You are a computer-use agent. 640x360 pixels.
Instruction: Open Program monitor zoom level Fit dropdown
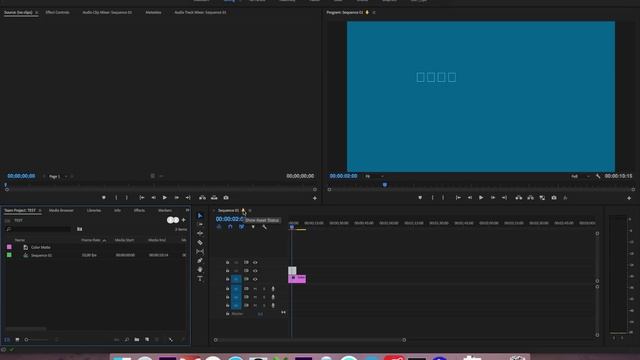pos(374,176)
